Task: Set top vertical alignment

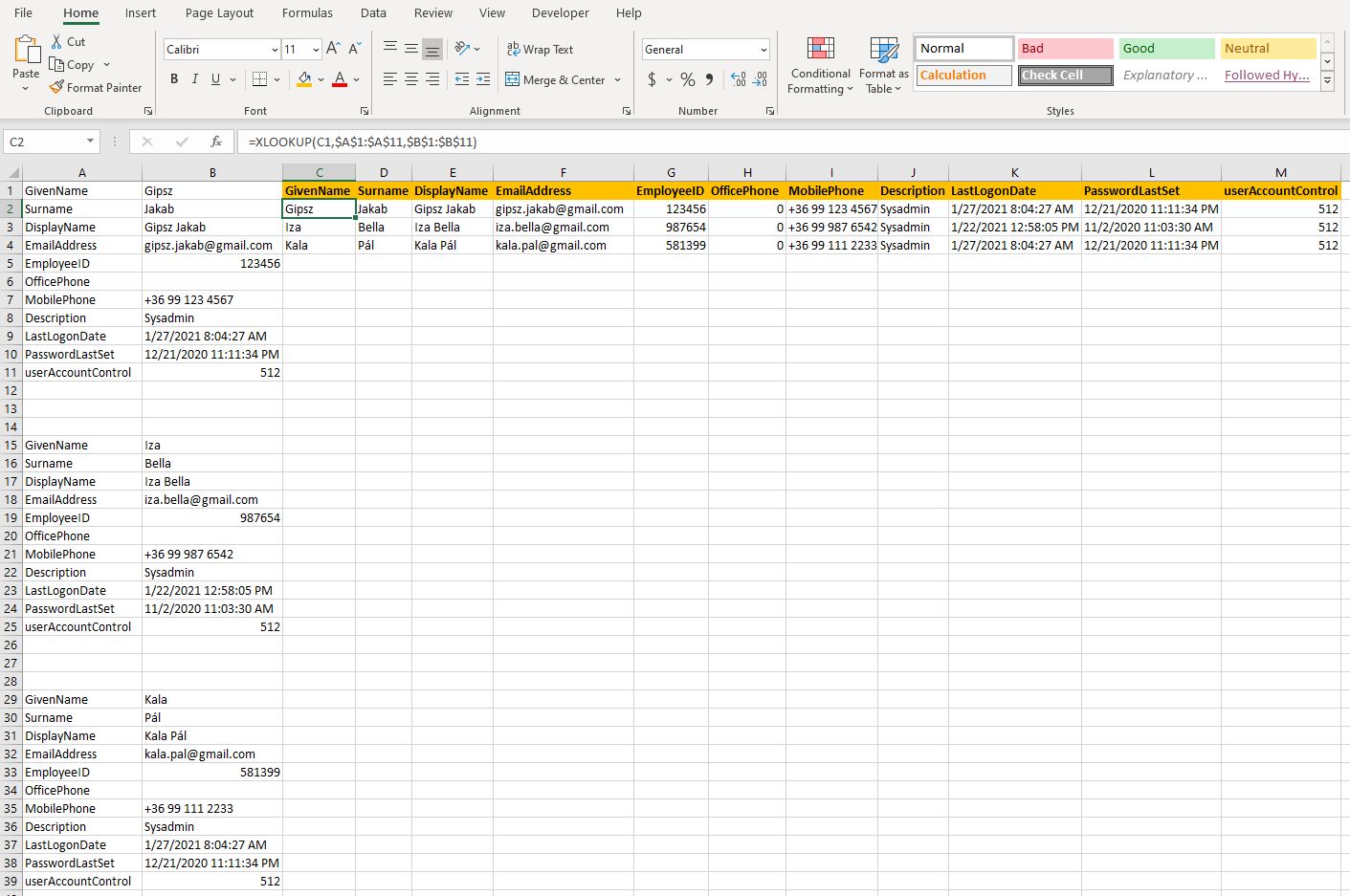Action: pyautogui.click(x=390, y=49)
